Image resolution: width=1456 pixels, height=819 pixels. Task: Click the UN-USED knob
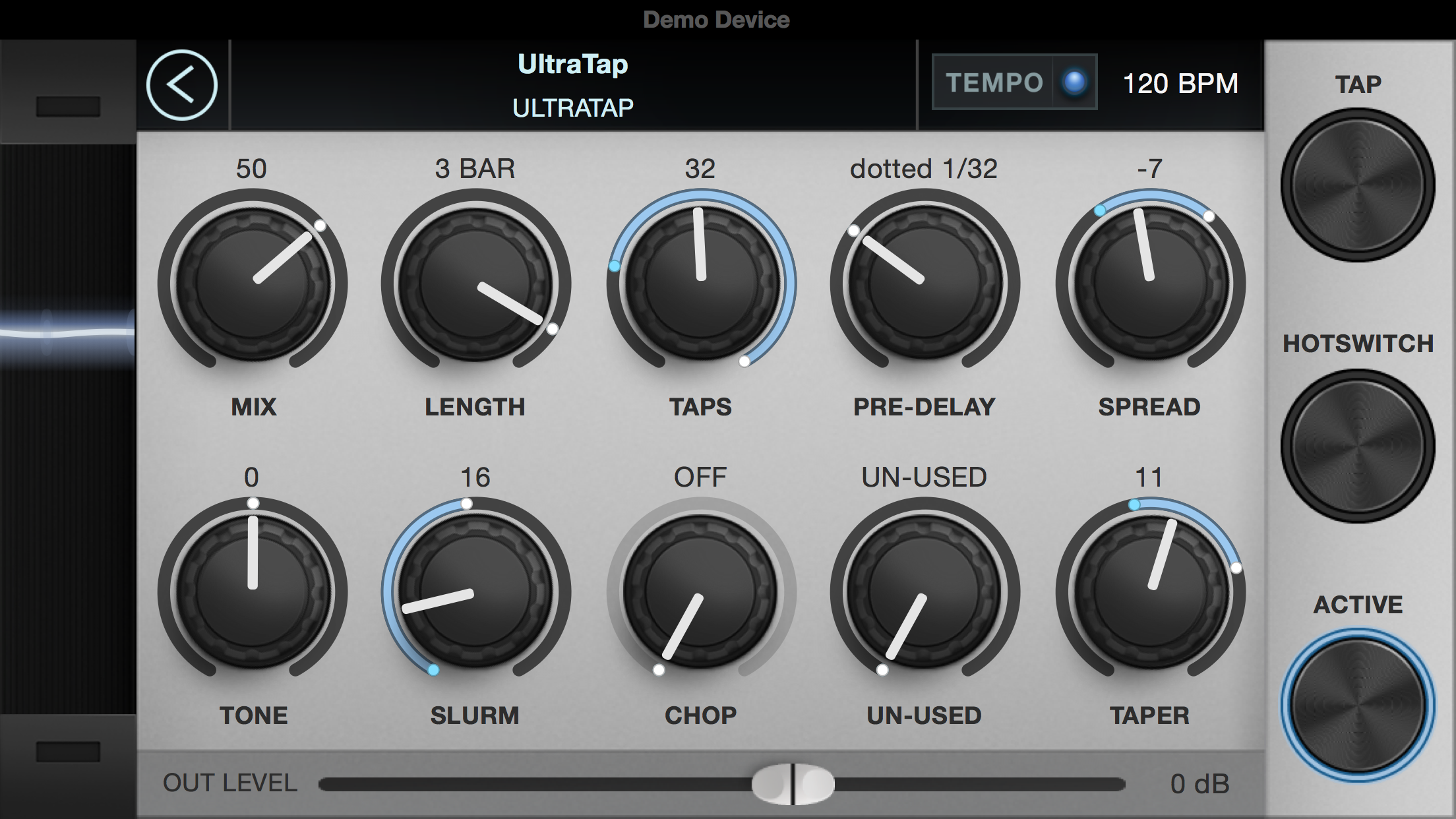point(925,591)
